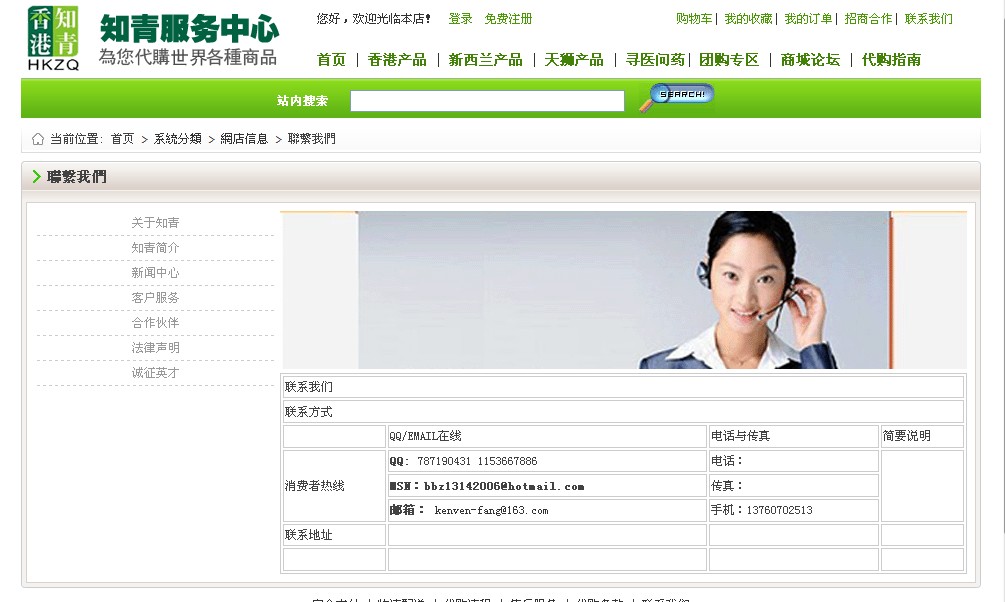Click the 我的收藏 favorites link

coord(752,18)
